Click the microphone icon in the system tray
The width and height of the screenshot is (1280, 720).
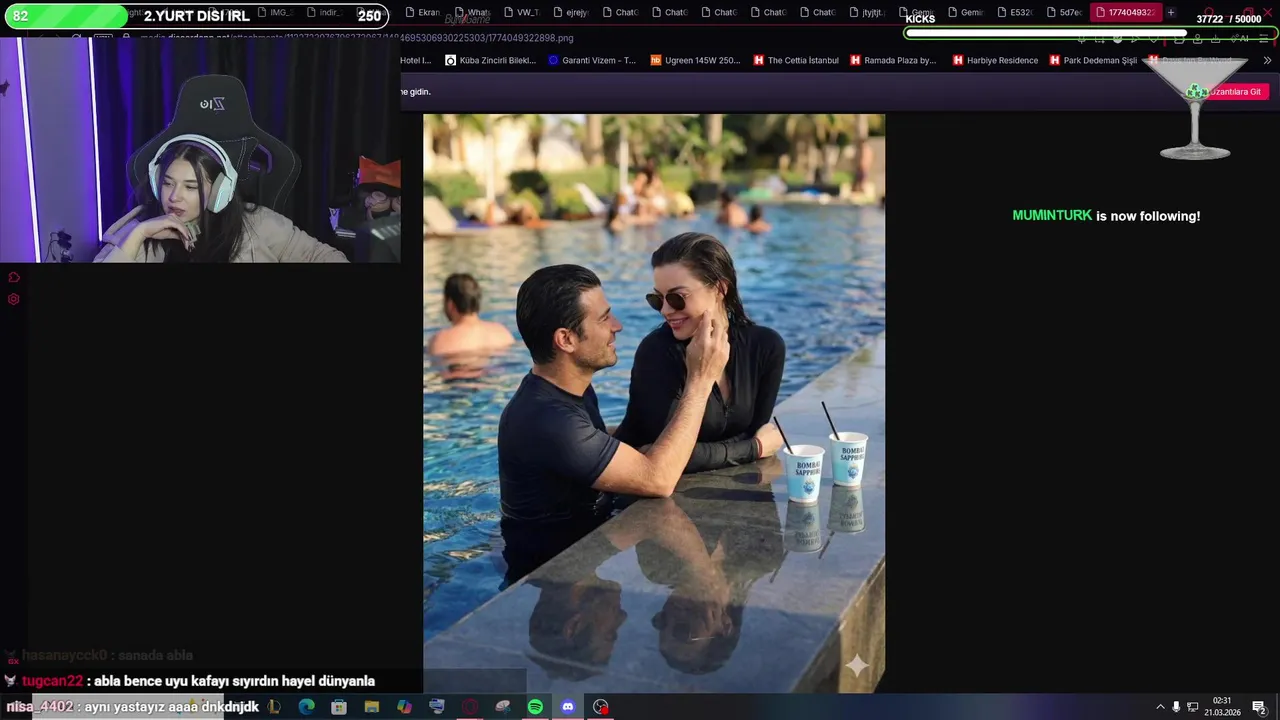tap(1176, 707)
